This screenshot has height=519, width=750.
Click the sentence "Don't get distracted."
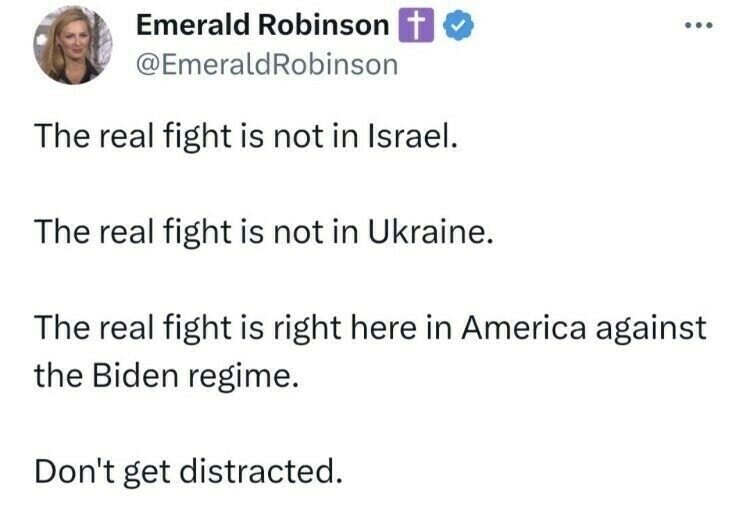(188, 472)
